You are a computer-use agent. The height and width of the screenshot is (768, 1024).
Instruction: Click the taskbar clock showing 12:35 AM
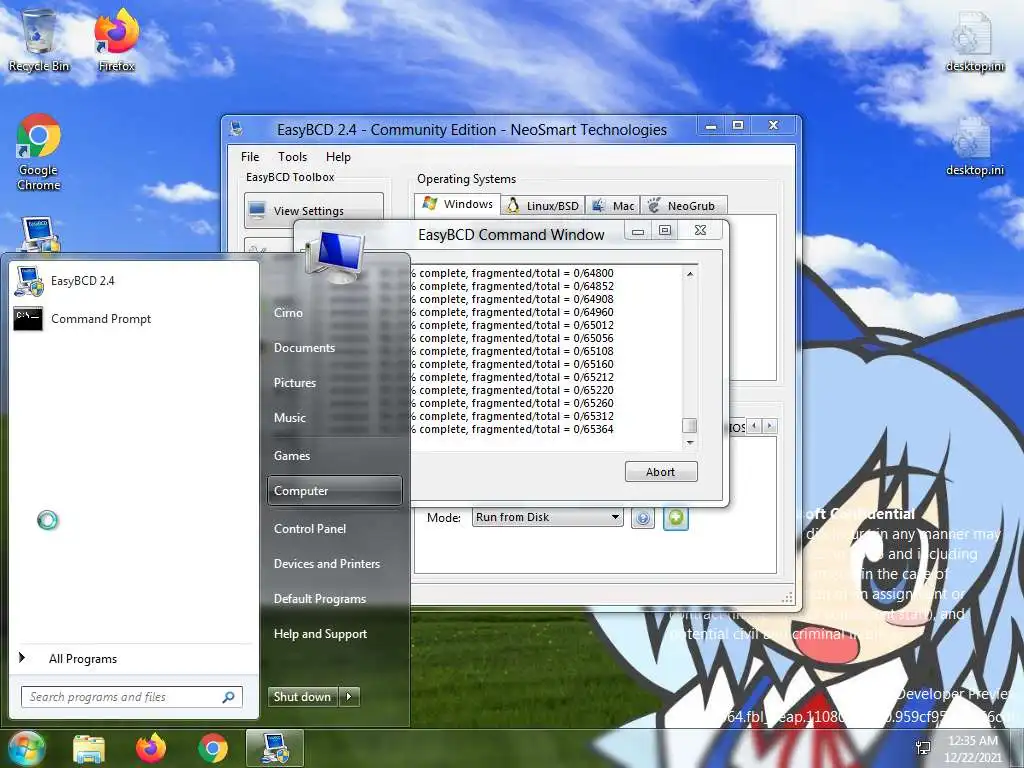(x=972, y=748)
